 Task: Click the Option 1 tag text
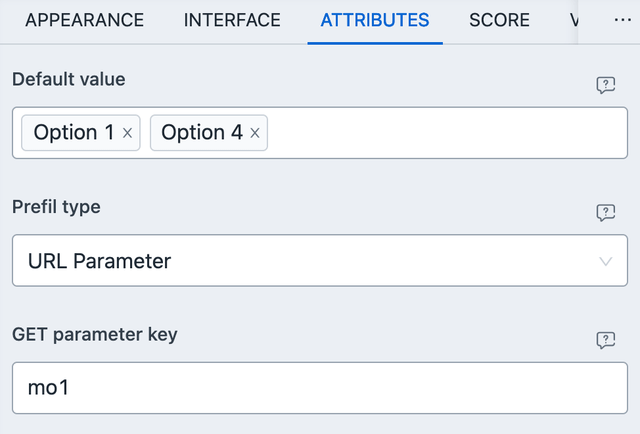pyautogui.click(x=73, y=133)
